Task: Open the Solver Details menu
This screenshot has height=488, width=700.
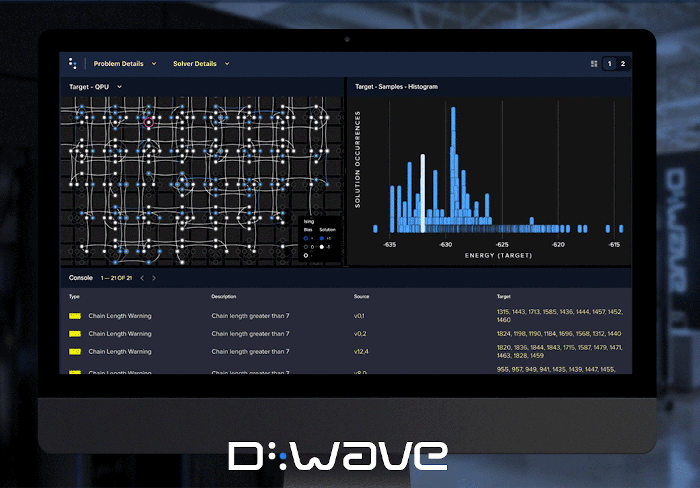Action: pos(195,64)
